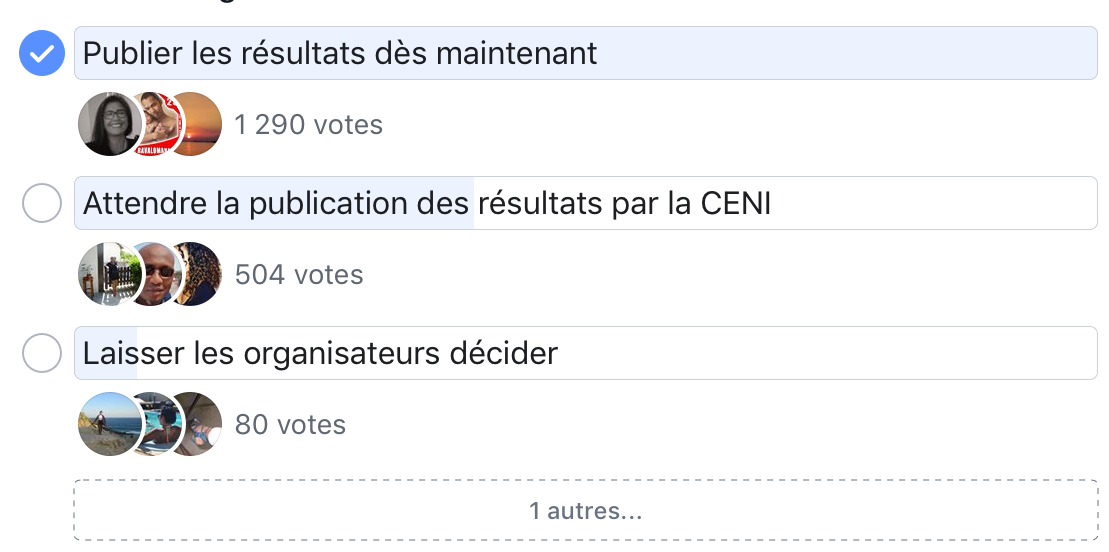Click the Laisser les organisateurs décider option

(x=586, y=353)
